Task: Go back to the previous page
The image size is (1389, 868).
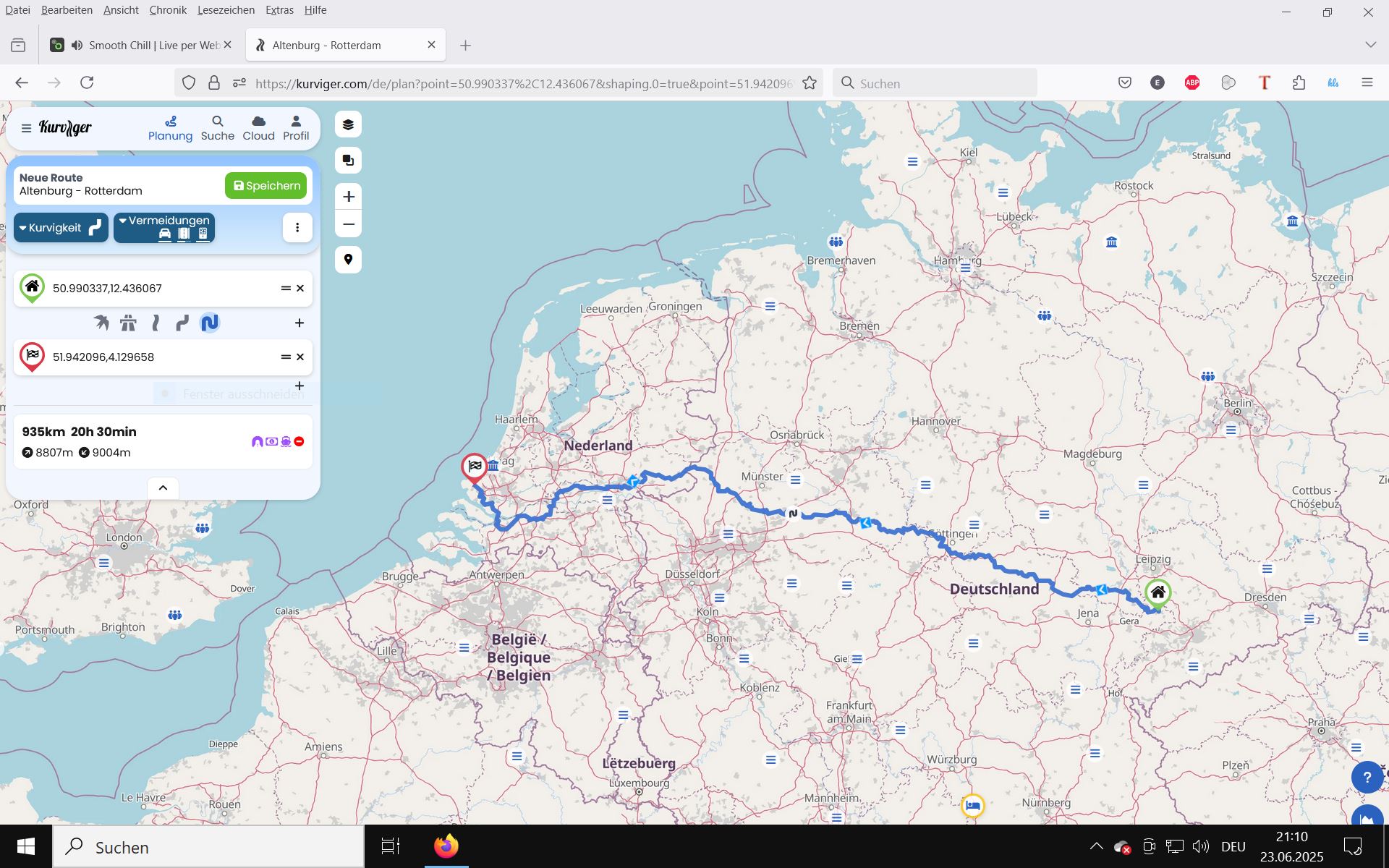Action: tap(22, 82)
